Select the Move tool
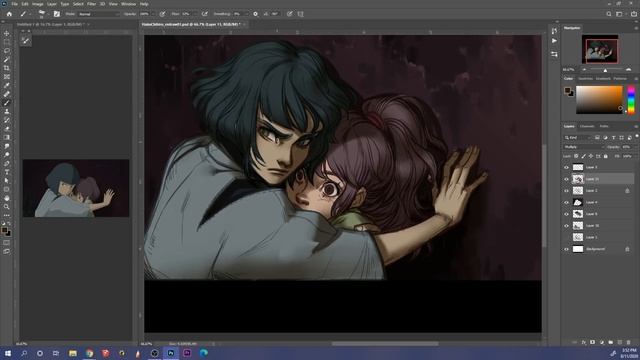The height and width of the screenshot is (360, 640). click(x=7, y=33)
